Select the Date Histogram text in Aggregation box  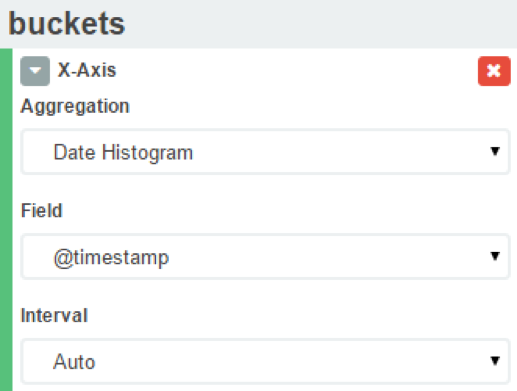click(x=123, y=153)
